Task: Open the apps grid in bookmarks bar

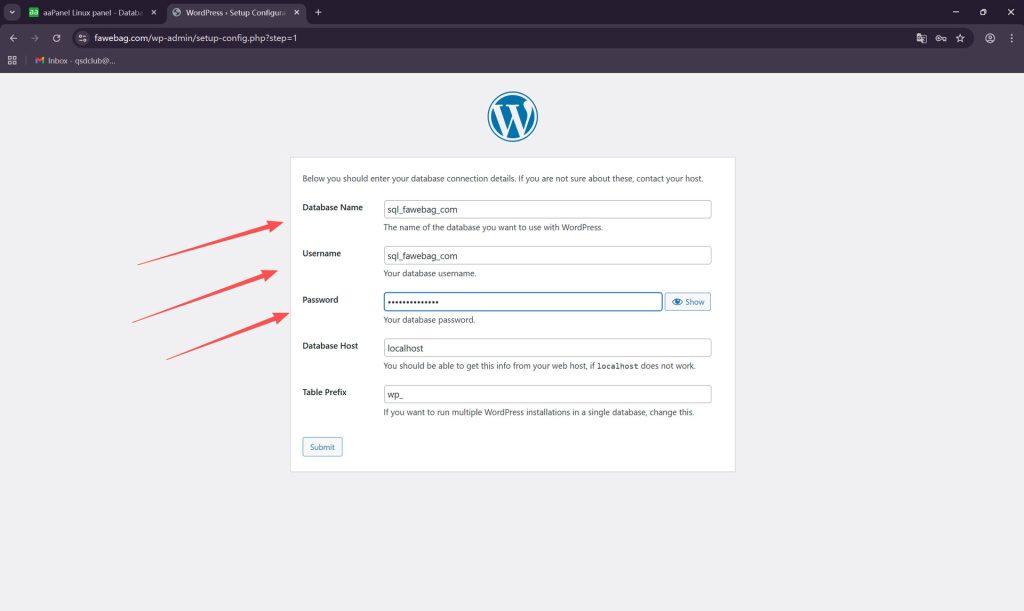Action: click(x=13, y=60)
